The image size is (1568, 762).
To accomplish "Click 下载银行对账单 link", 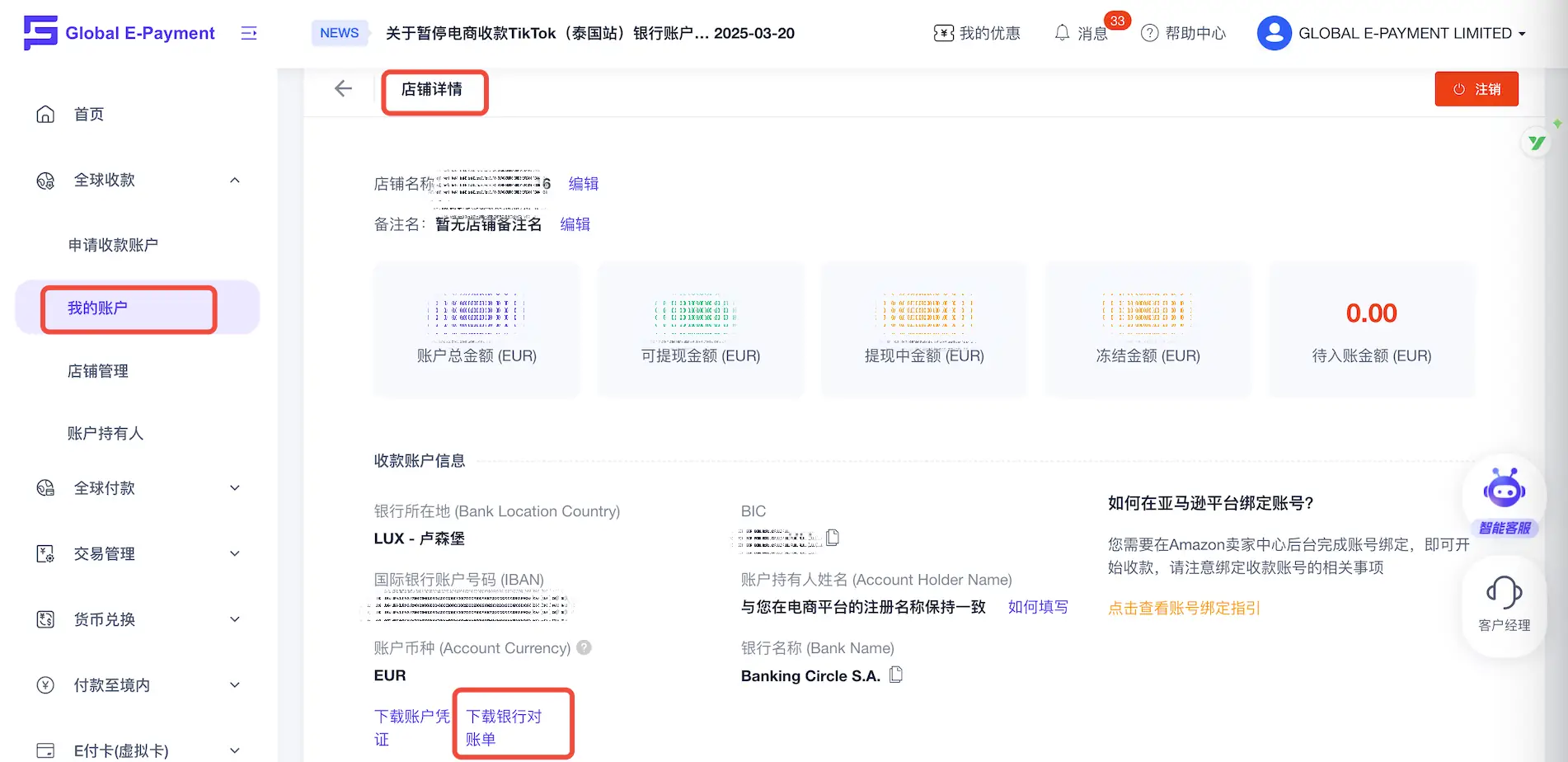I will click(504, 727).
